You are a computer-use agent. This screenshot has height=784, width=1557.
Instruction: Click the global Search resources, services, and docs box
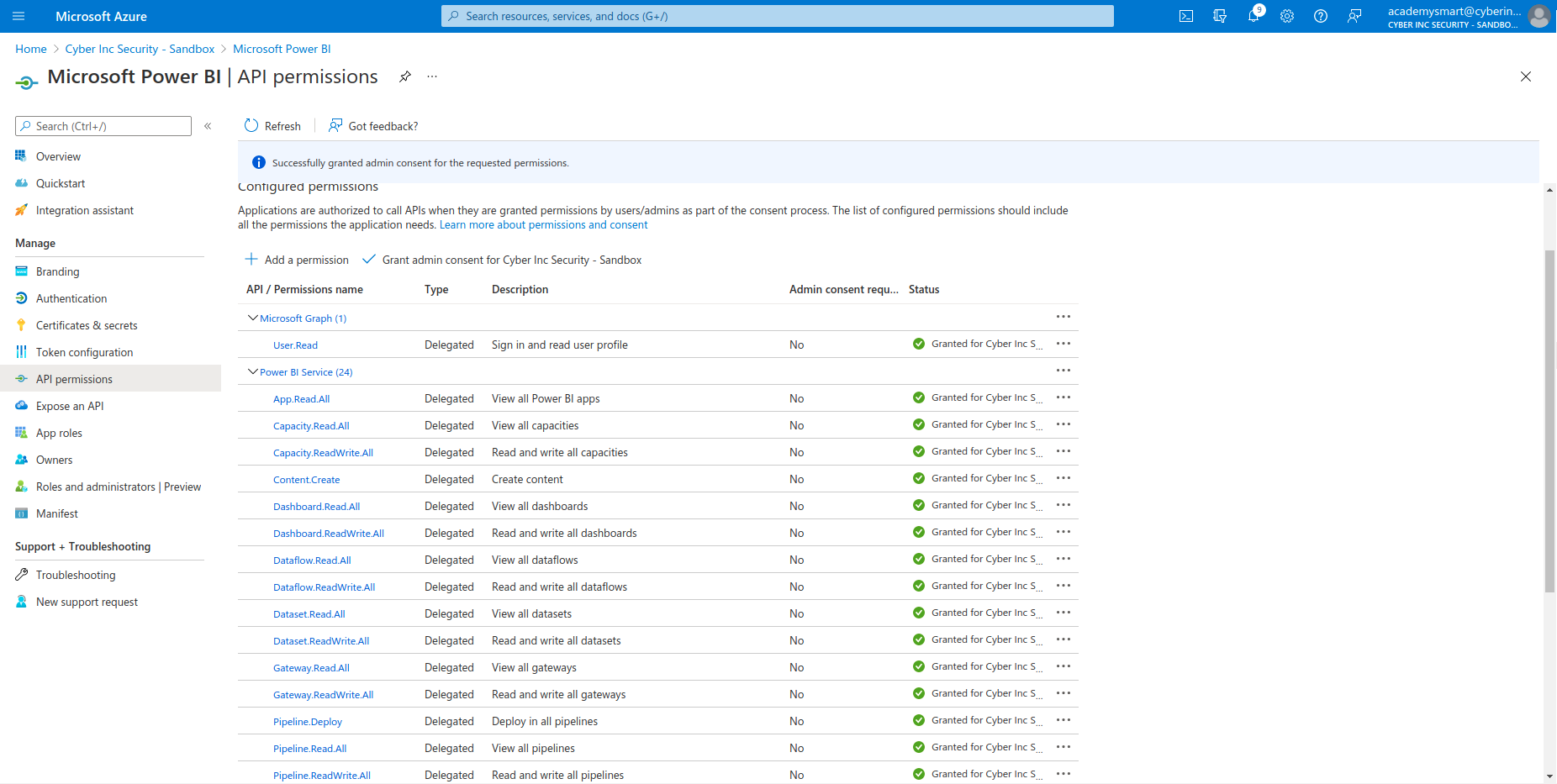[x=778, y=16]
